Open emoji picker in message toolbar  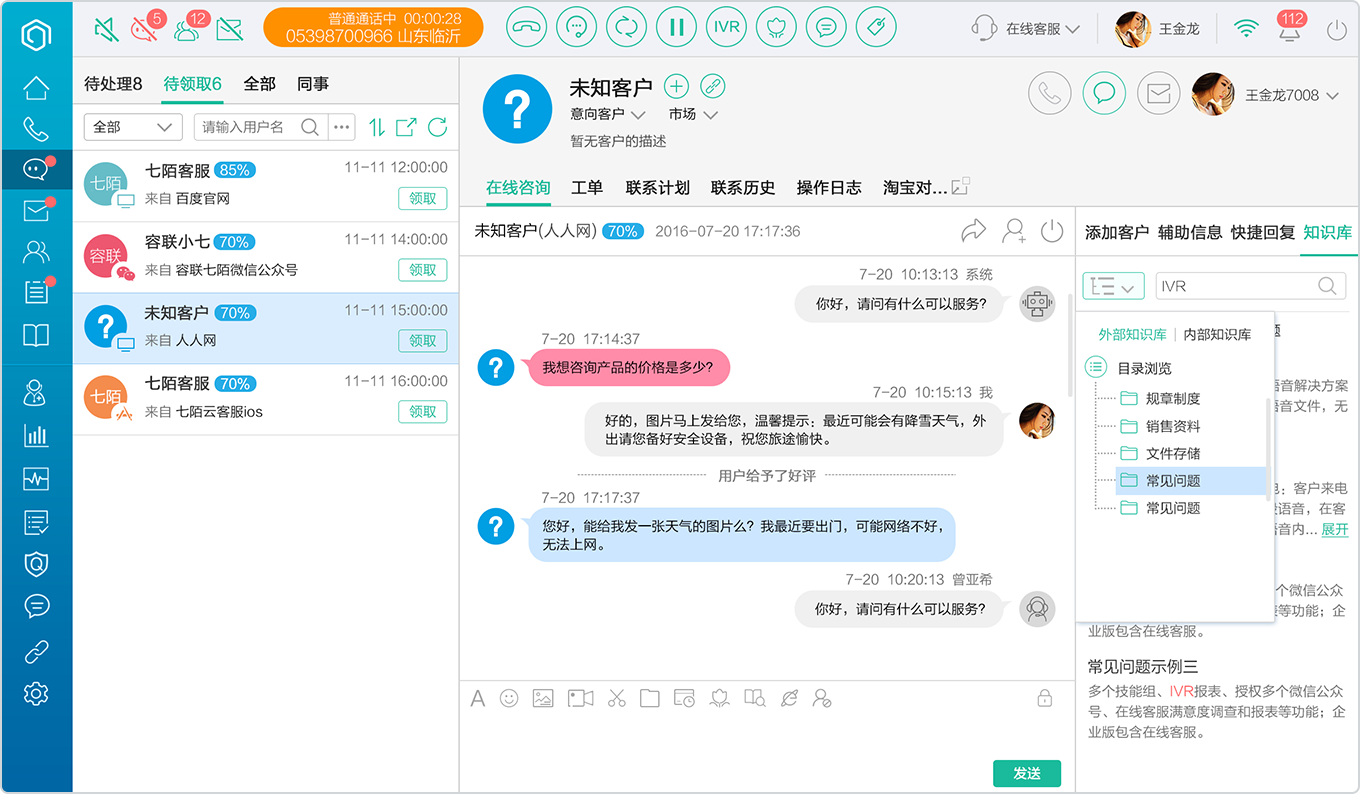tap(509, 698)
